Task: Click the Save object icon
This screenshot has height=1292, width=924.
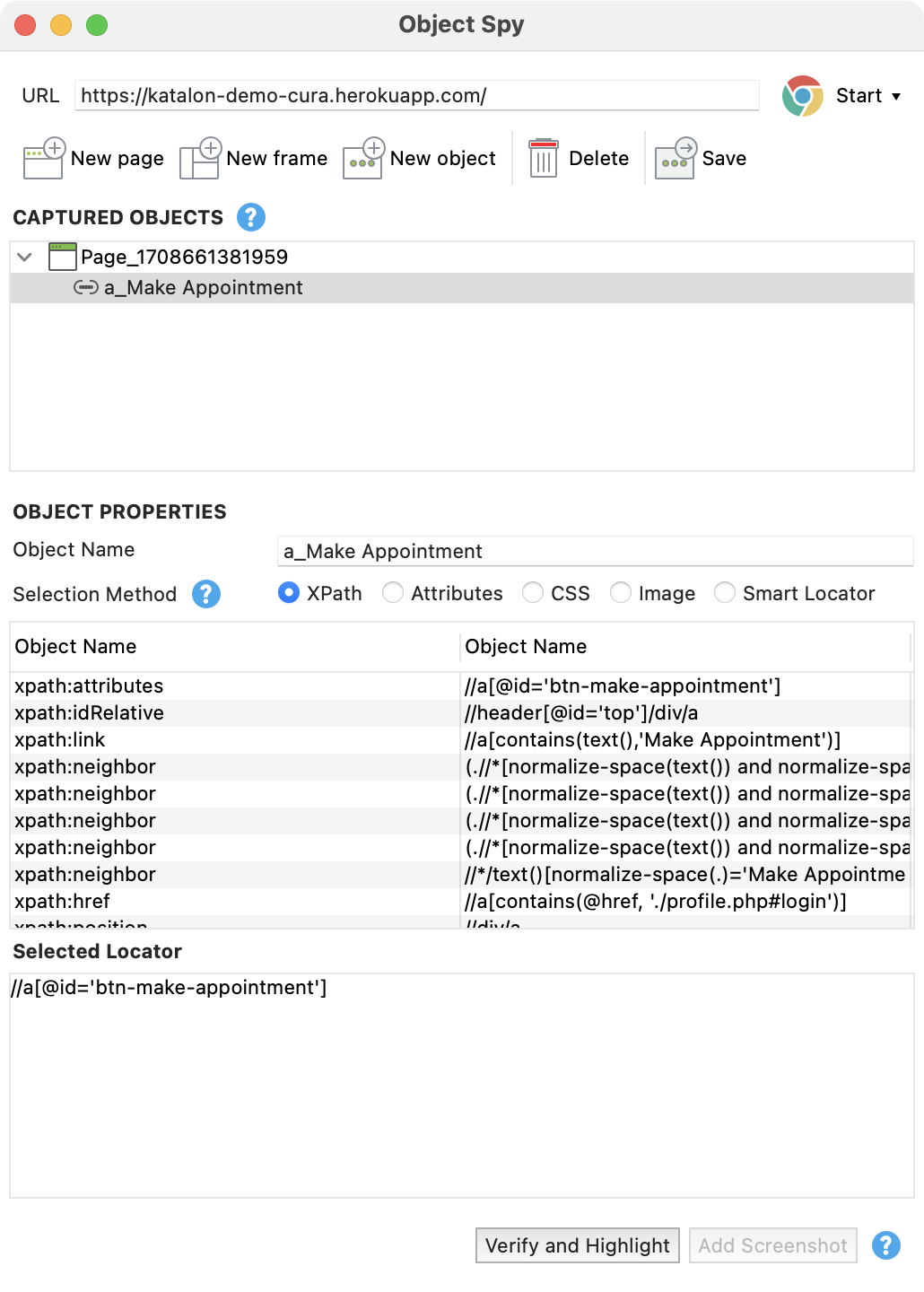Action: 676,159
